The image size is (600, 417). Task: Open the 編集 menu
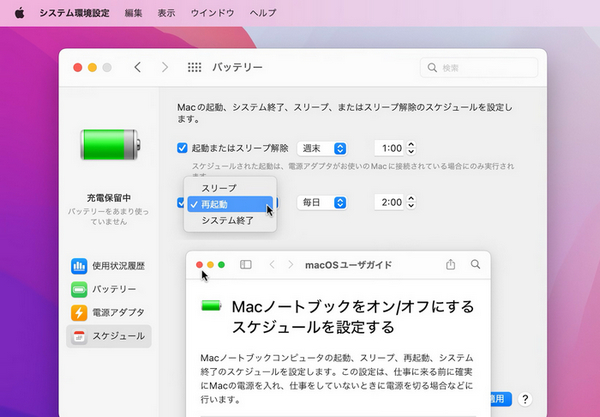[x=133, y=13]
